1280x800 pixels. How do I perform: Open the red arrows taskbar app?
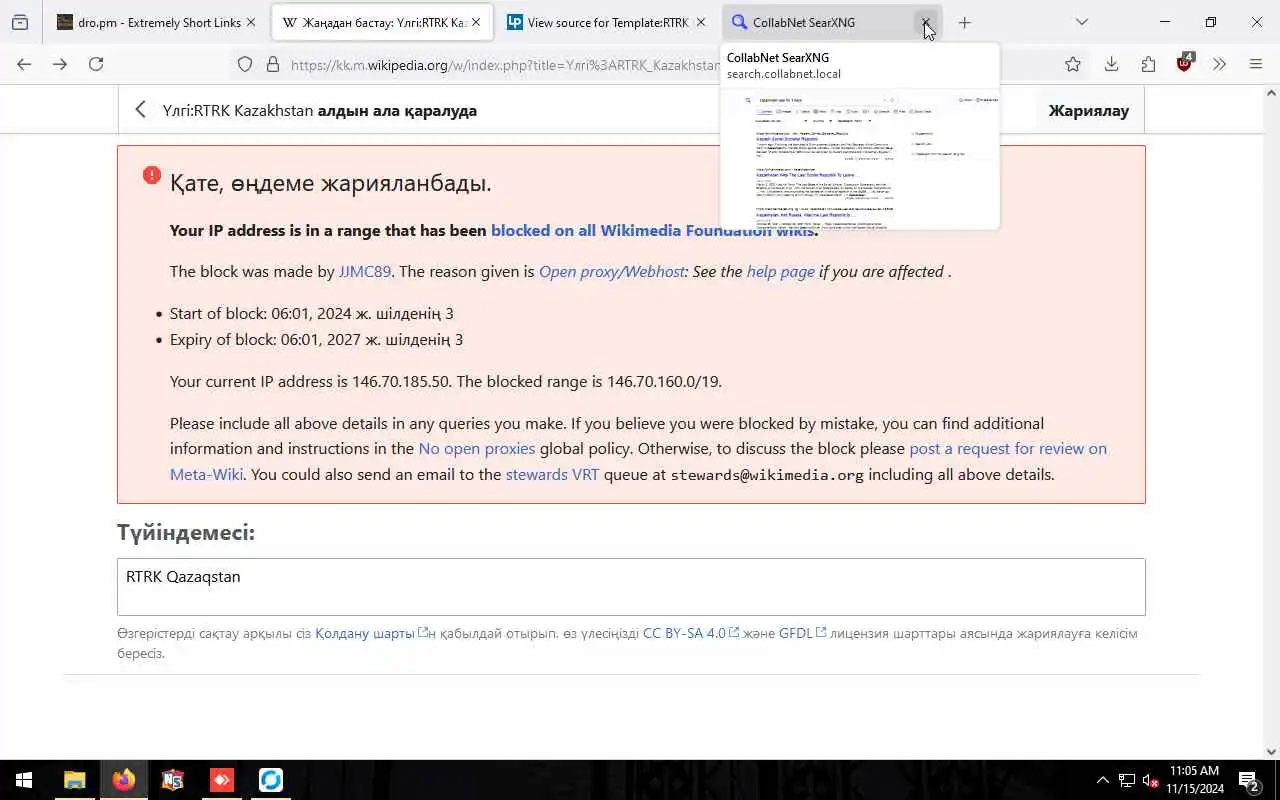(222, 780)
